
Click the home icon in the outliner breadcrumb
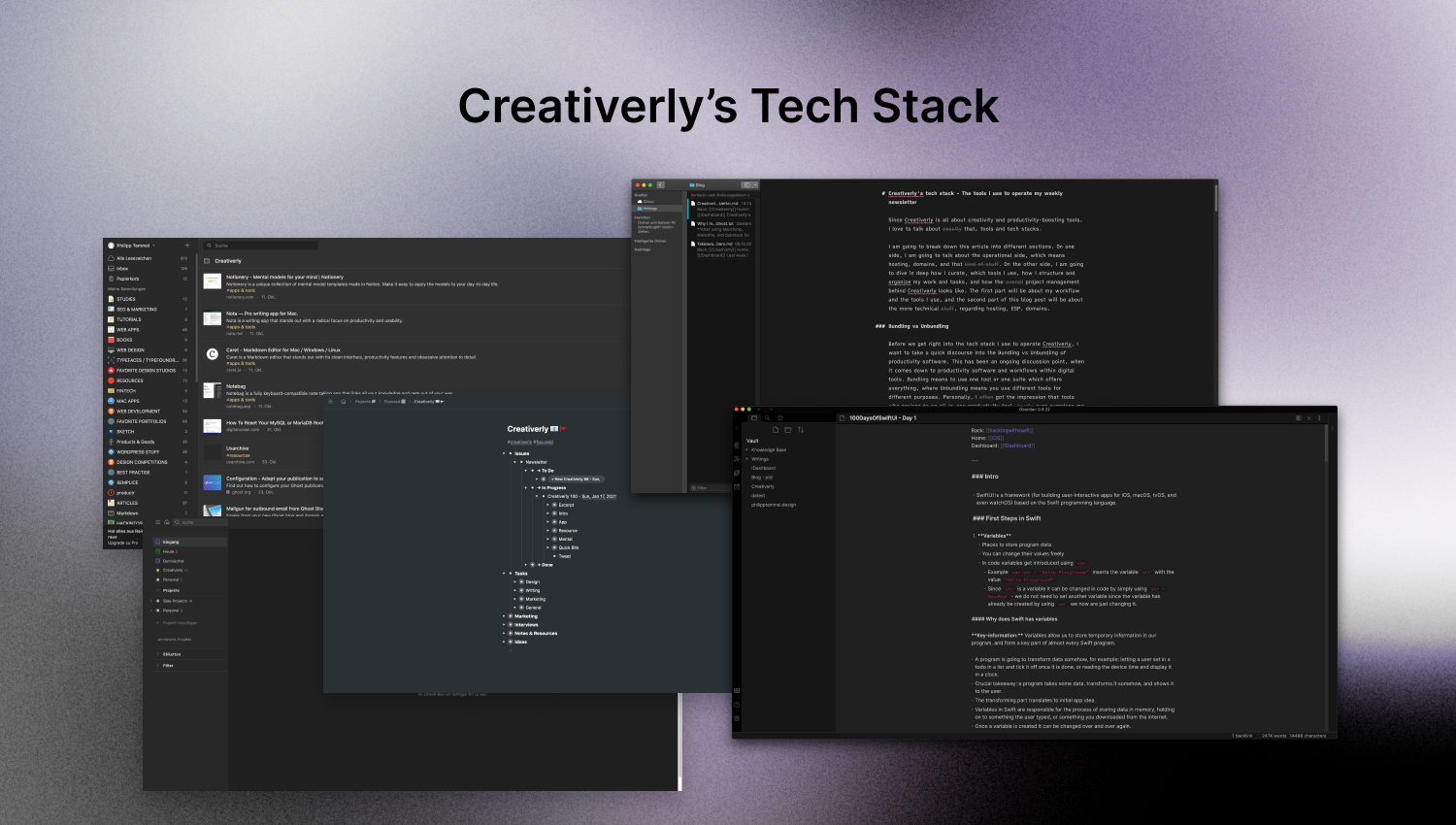343,402
